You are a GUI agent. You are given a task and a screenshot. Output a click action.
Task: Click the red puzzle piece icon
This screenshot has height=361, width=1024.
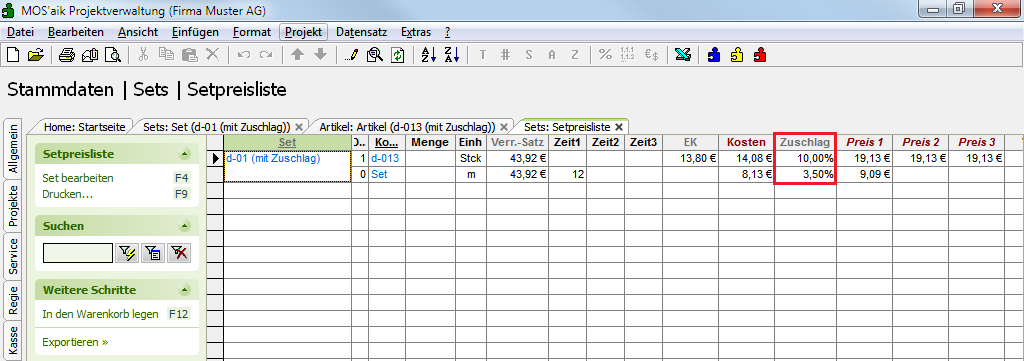[x=760, y=55]
